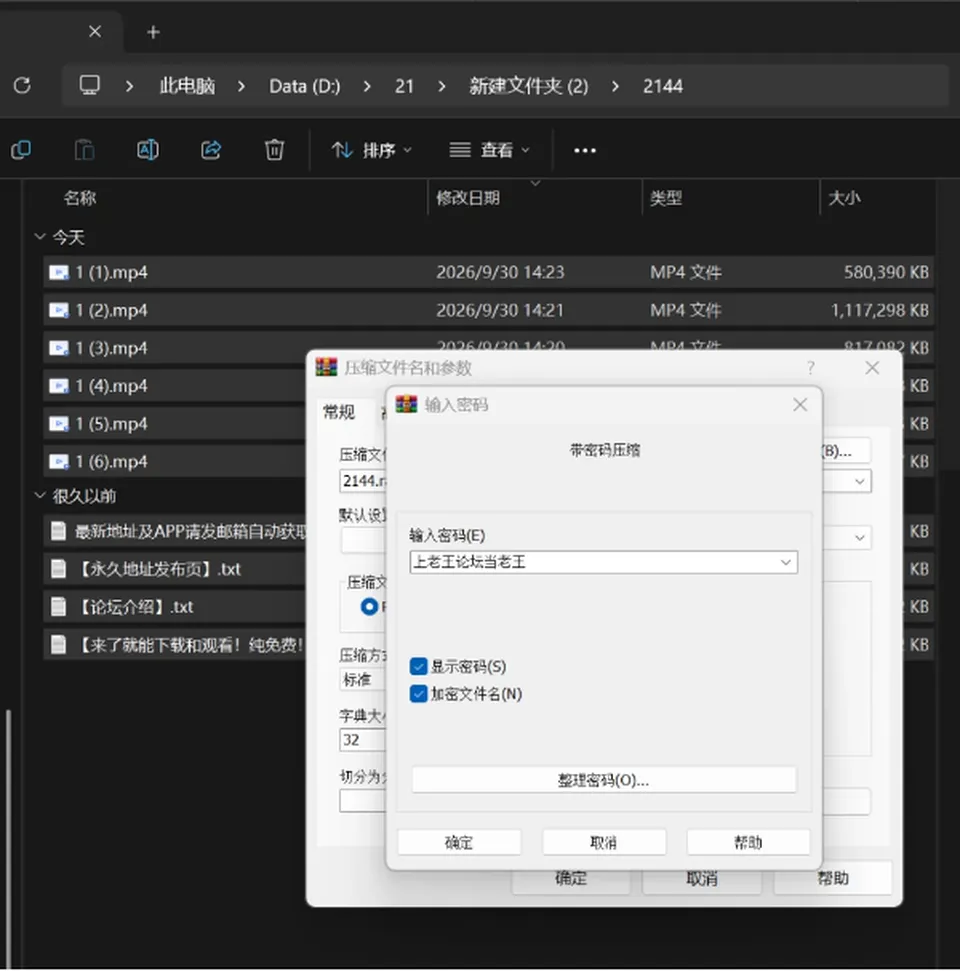
Task: Click 帮助 in the 输入密码 dialog
Action: (748, 842)
